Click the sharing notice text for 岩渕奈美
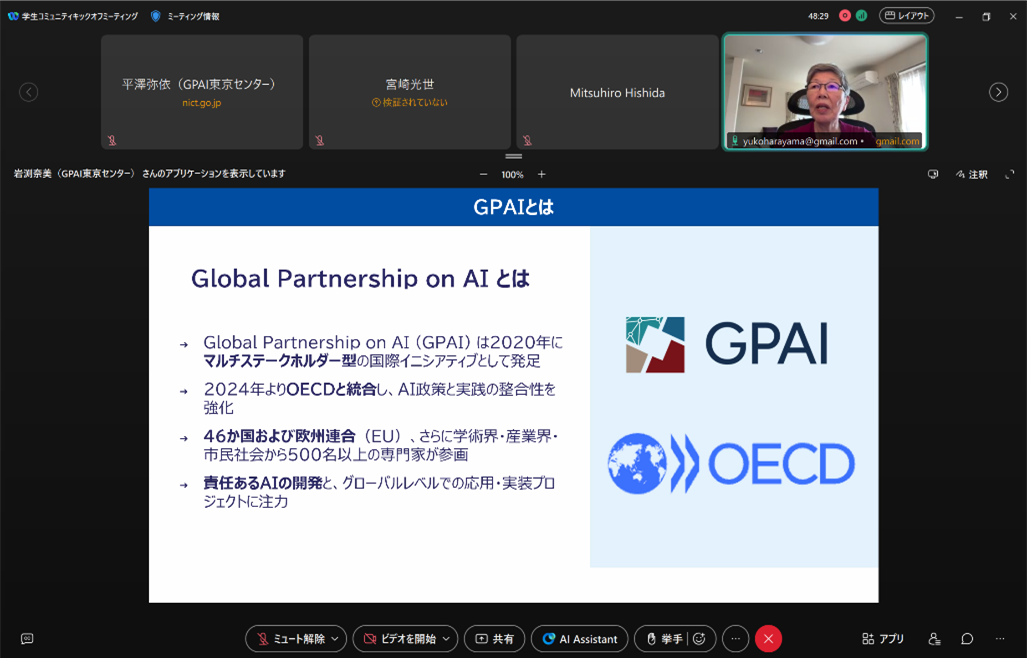The width and height of the screenshot is (1027, 658). point(149,174)
